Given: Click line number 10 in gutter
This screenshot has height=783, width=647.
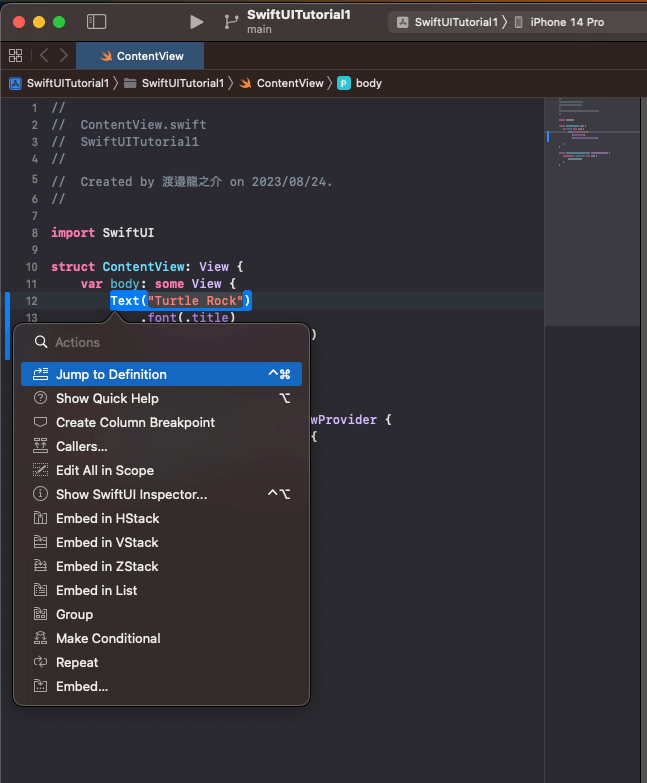Looking at the screenshot, I should (31, 267).
